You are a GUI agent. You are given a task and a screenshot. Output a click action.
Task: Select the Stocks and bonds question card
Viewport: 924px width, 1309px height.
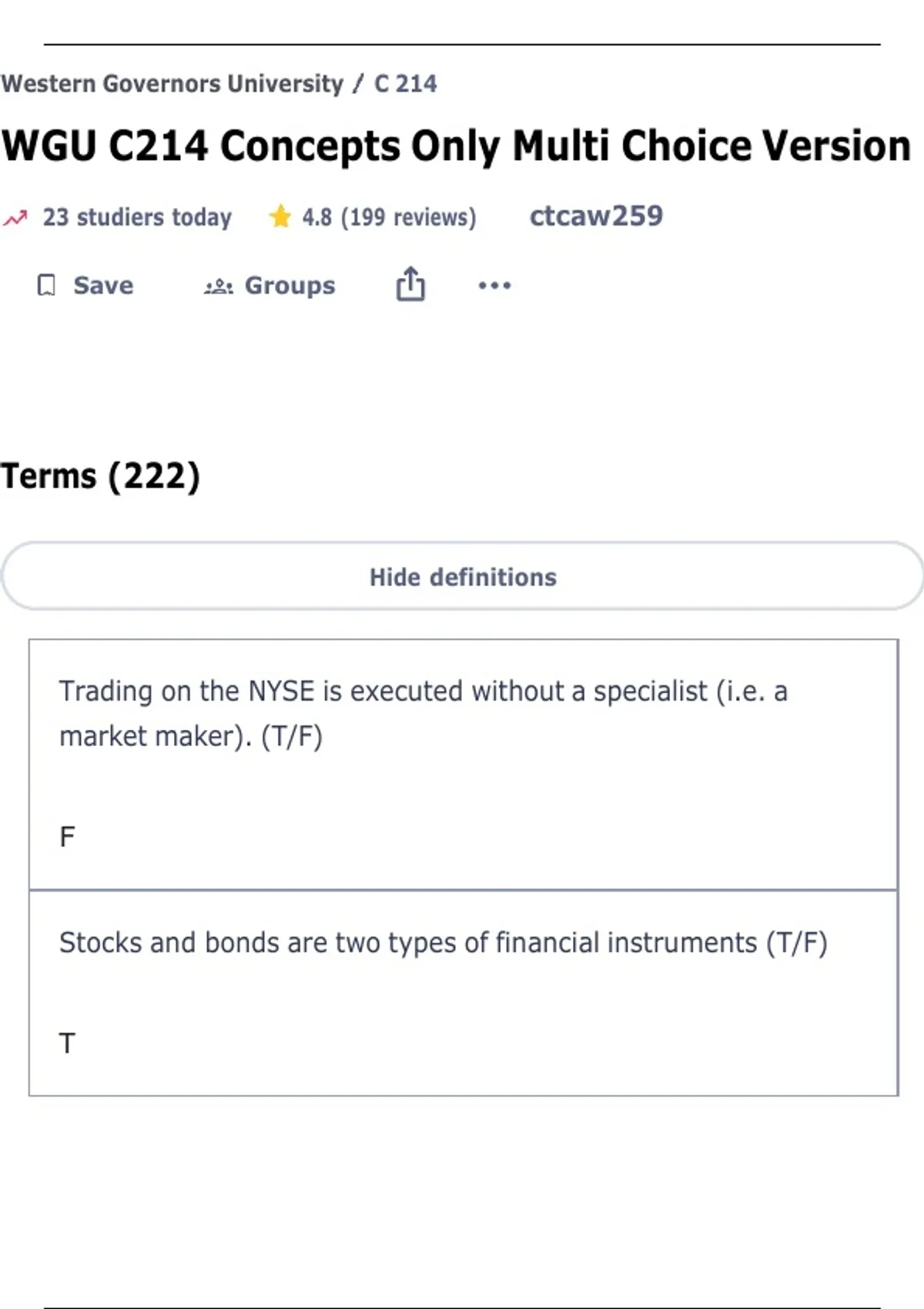click(464, 993)
